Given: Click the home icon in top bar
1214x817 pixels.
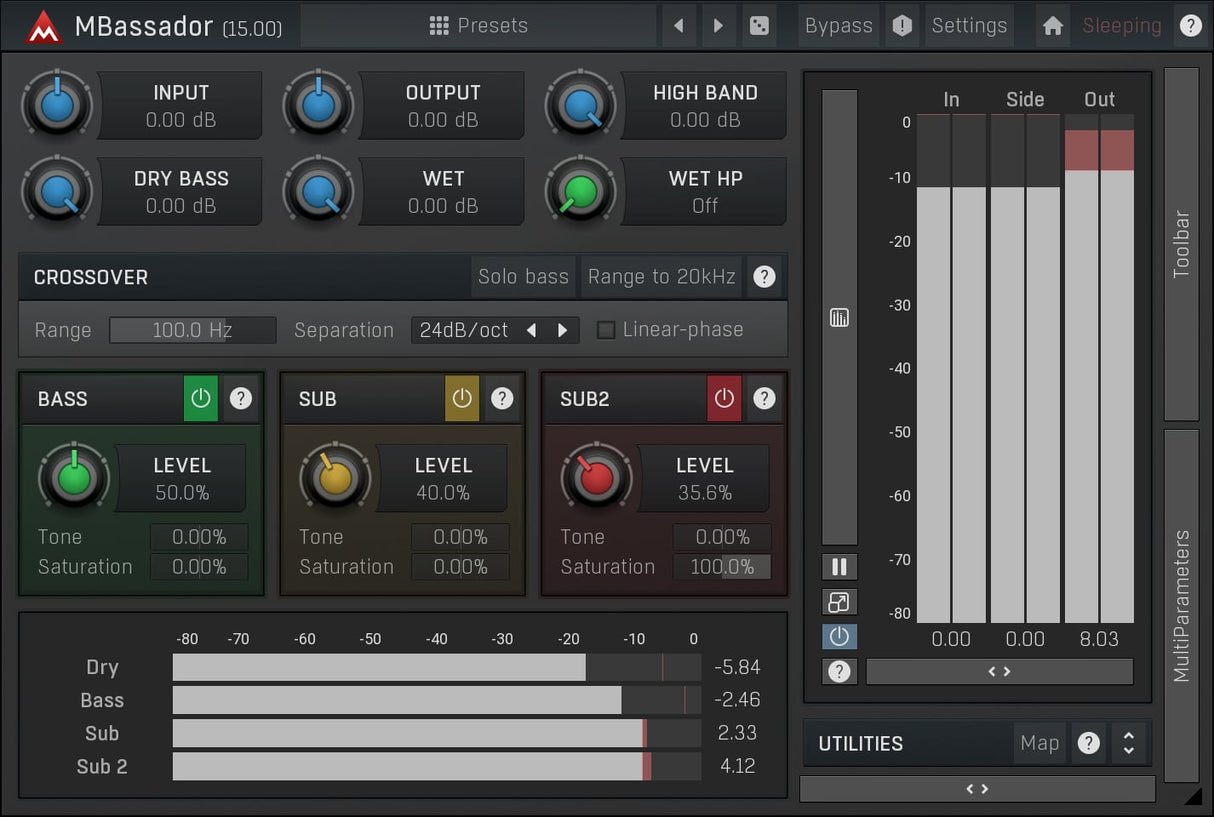Looking at the screenshot, I should pos(1052,26).
